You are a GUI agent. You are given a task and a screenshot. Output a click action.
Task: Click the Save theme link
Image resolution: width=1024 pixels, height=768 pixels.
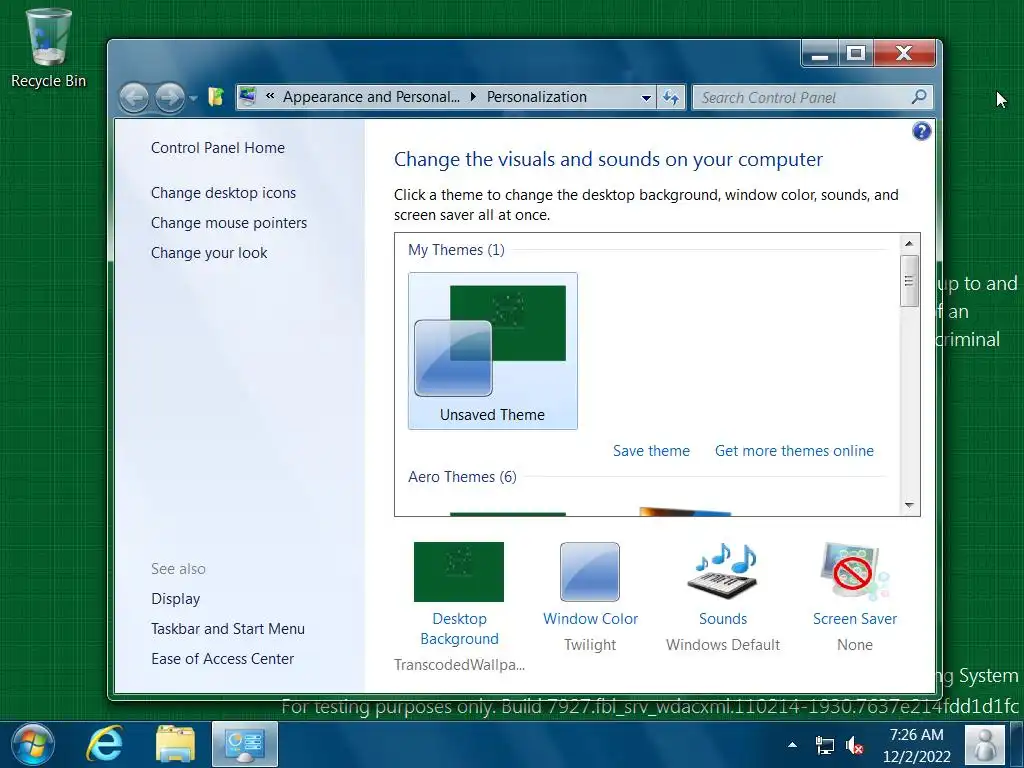click(651, 451)
